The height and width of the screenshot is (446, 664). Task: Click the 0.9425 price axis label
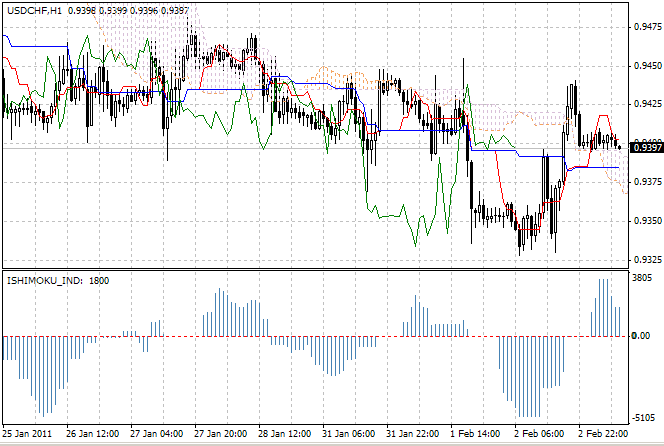click(647, 104)
